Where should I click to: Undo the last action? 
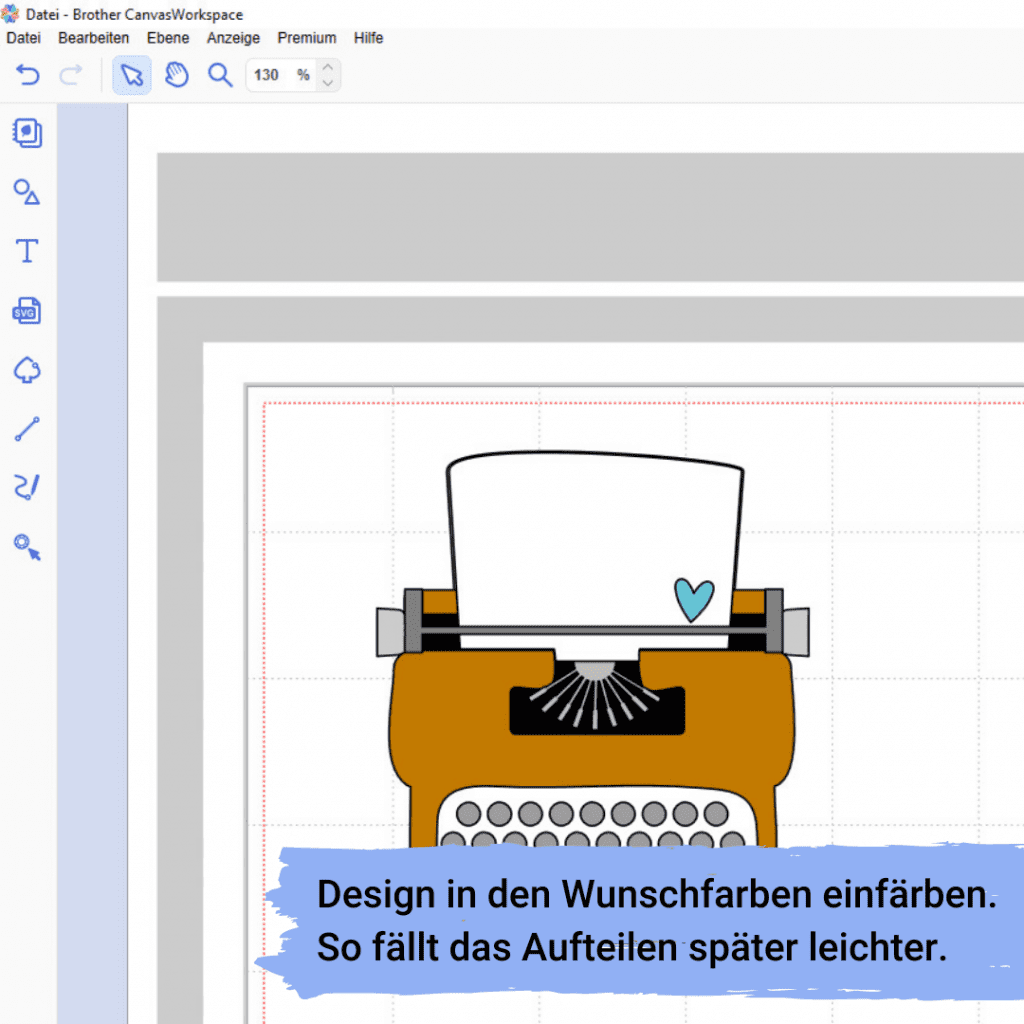point(26,75)
